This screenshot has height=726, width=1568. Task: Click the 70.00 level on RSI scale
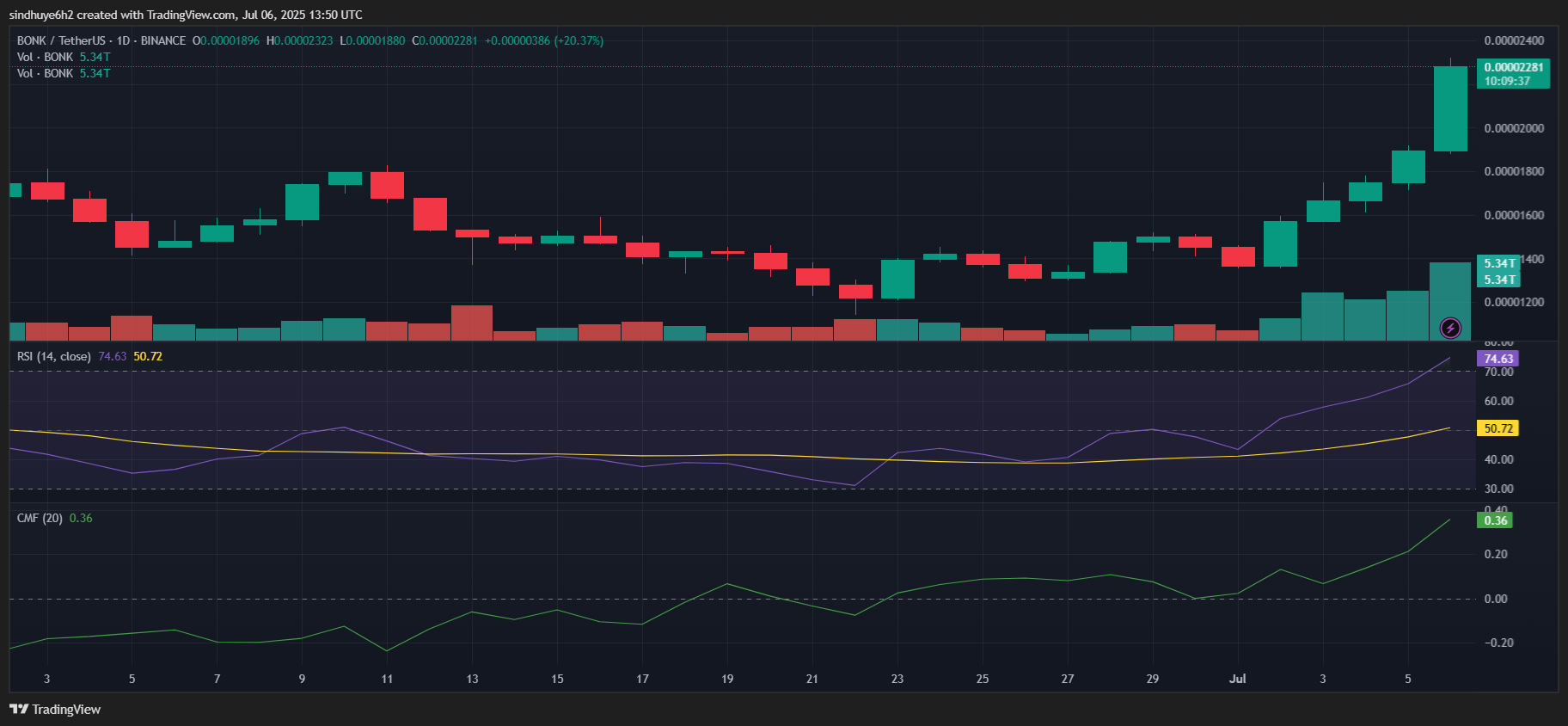click(x=1498, y=372)
